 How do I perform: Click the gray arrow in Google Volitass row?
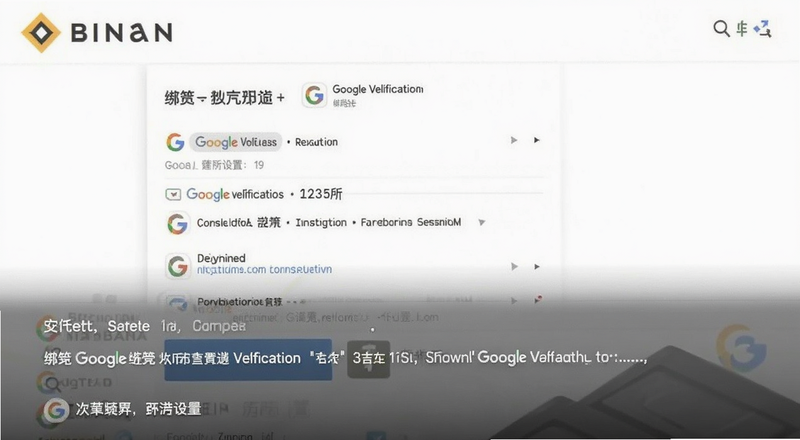point(514,140)
